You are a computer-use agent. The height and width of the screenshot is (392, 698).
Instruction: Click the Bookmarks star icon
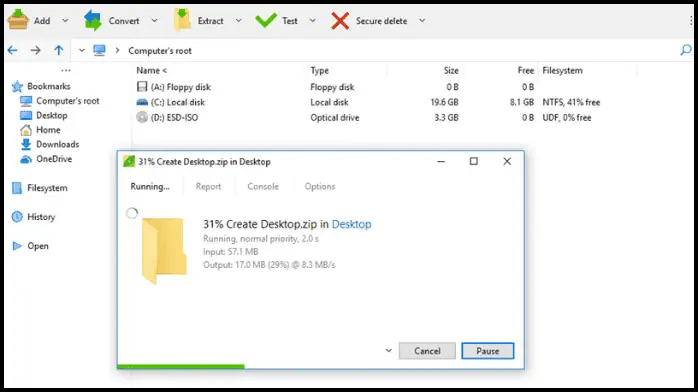coord(17,86)
